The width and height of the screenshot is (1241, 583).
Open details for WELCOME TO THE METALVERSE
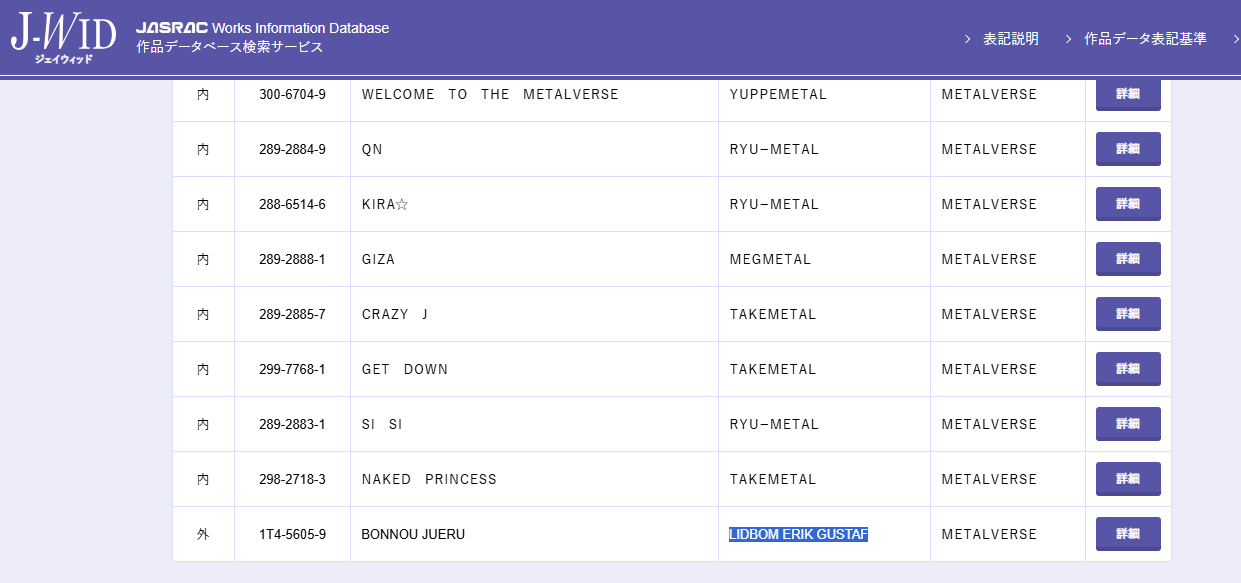[x=1128, y=94]
